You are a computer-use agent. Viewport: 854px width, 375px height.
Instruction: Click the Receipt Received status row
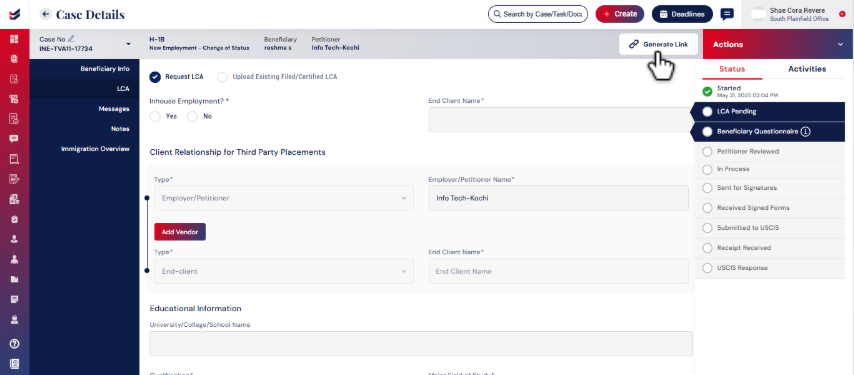click(x=769, y=248)
